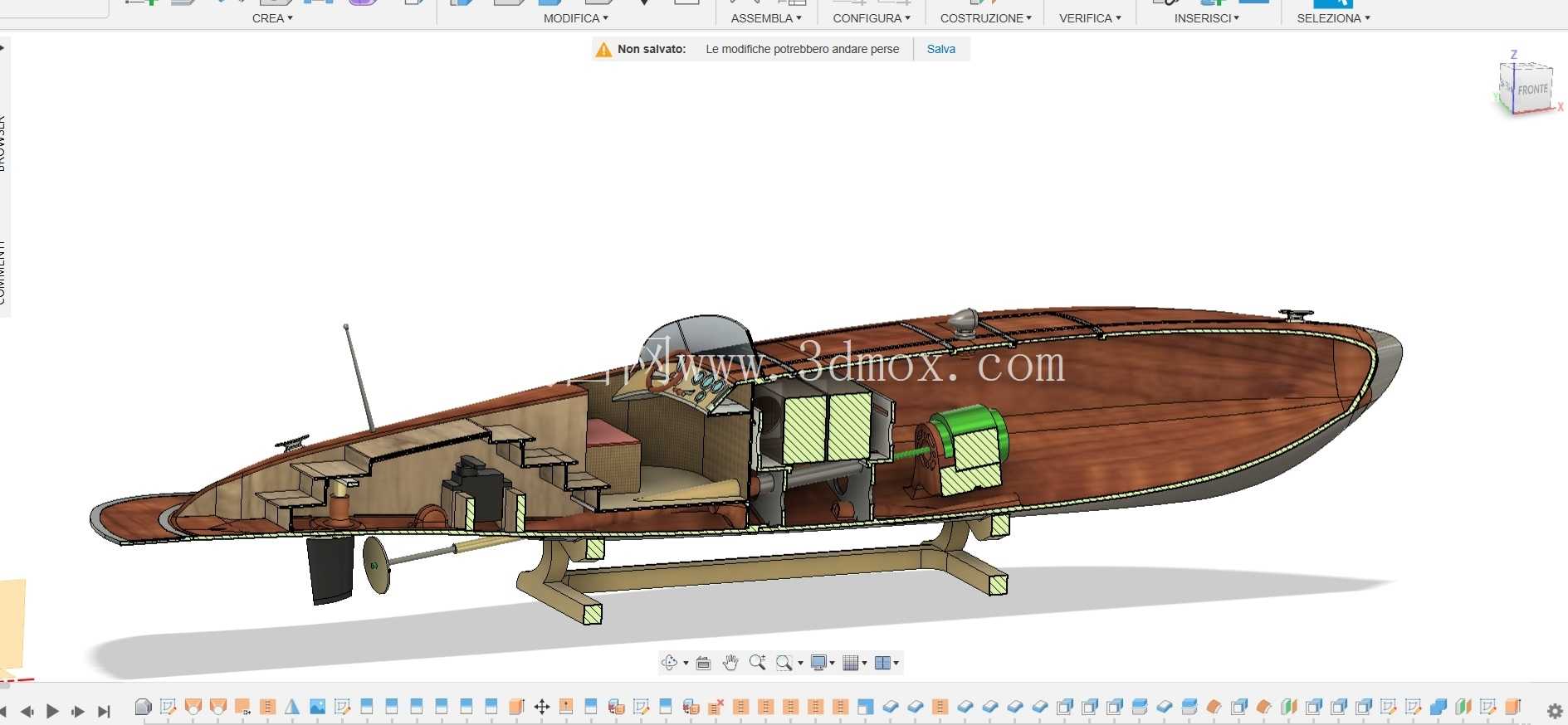Screen dimensions: 1568x725
Task: Click the Salva button in the warning bar
Action: pos(941,49)
